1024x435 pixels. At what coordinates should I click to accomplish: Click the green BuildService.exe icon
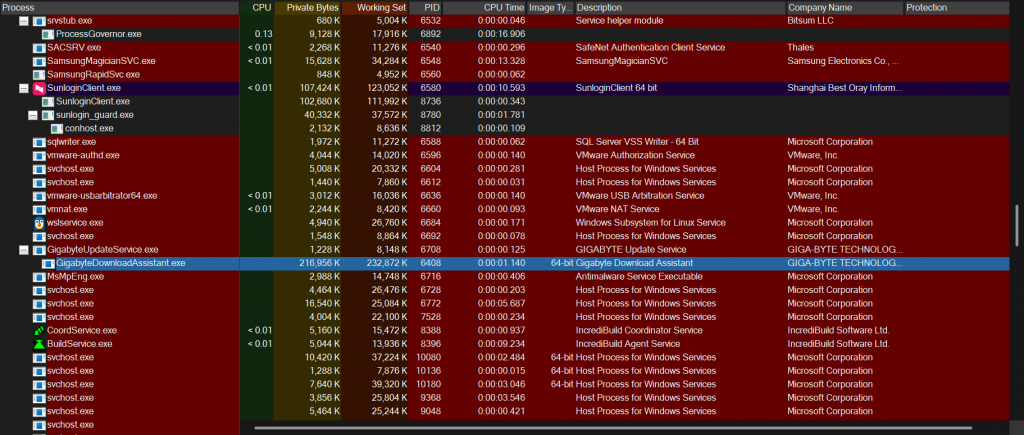click(39, 344)
